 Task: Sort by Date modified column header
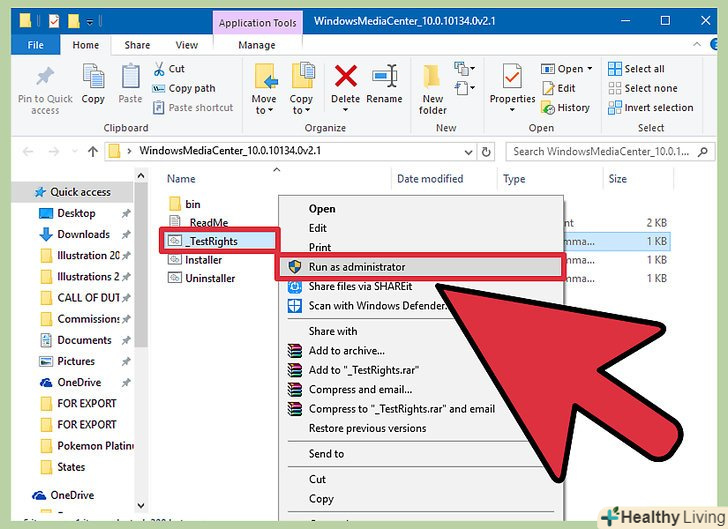(x=430, y=179)
